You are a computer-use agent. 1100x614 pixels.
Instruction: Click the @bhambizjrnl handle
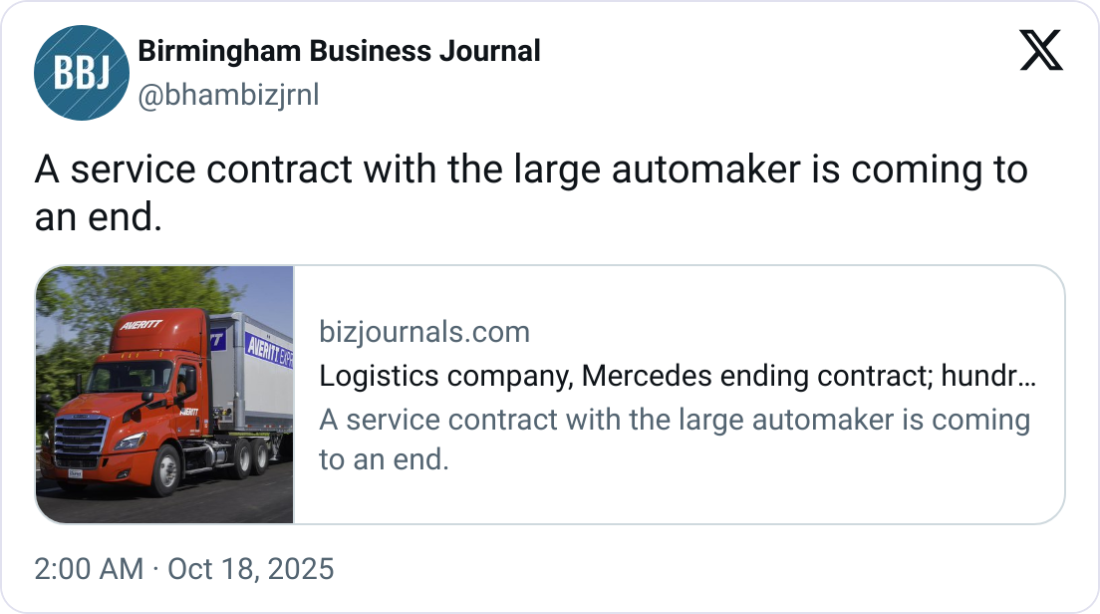[227, 96]
